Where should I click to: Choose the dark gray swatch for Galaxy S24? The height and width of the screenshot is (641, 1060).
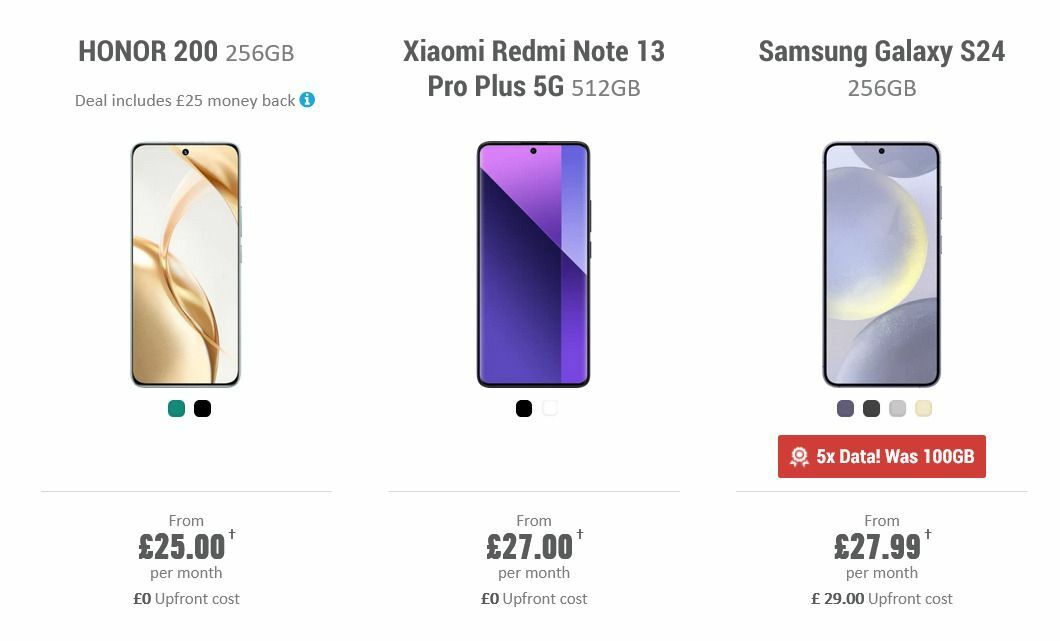pos(870,408)
